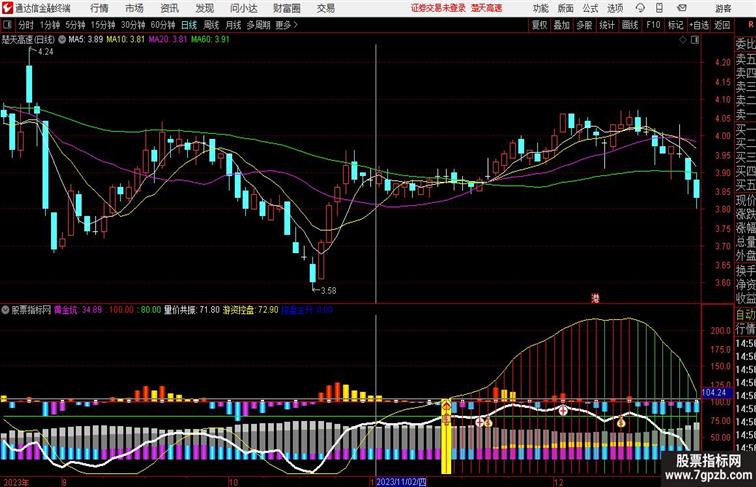Switch to 5分钟 period
This screenshot has height=487, width=756.
[75, 25]
